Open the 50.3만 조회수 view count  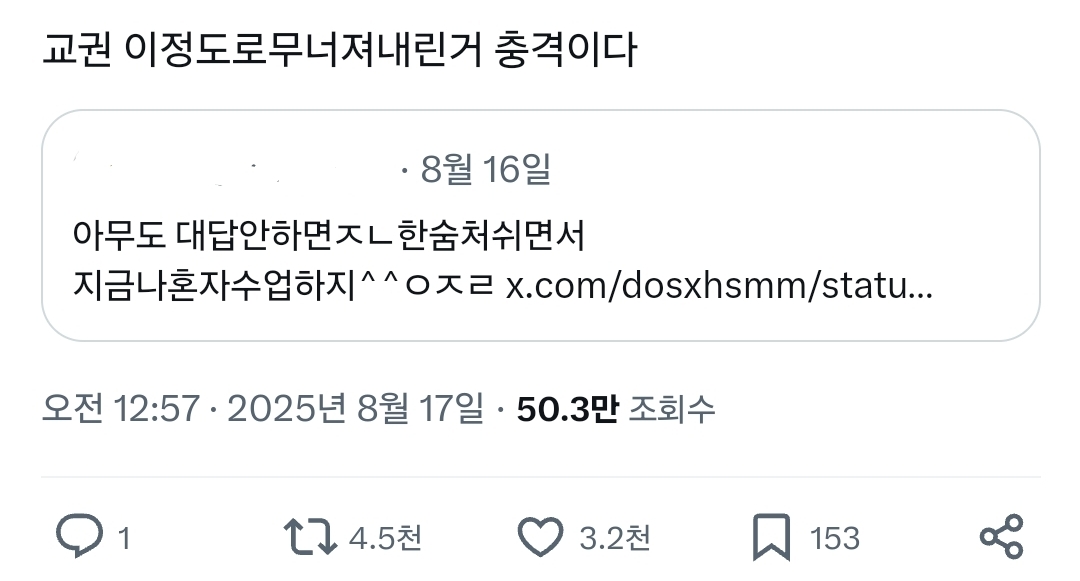(x=616, y=409)
